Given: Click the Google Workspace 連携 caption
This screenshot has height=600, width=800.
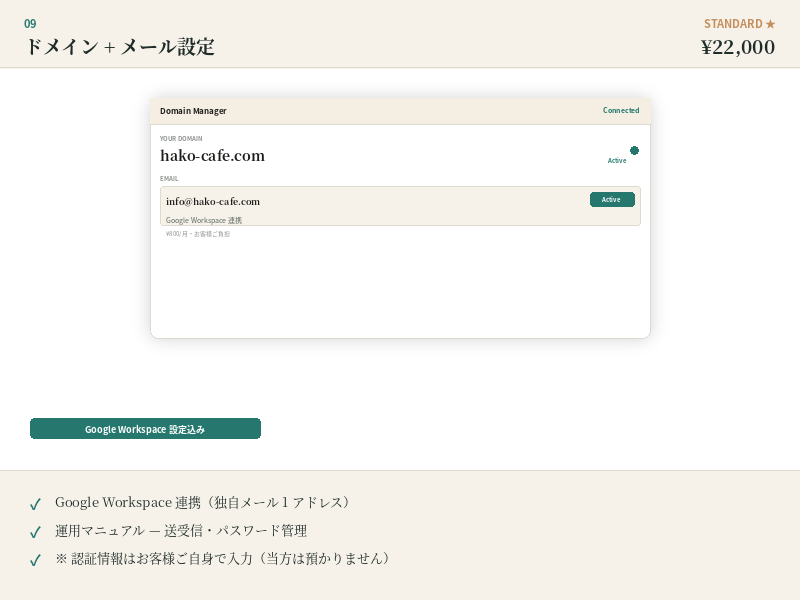Looking at the screenshot, I should point(204,220).
